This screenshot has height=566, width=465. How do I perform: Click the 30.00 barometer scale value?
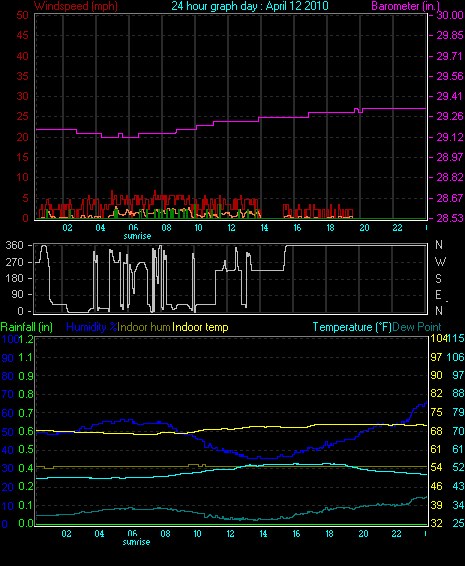[x=450, y=15]
